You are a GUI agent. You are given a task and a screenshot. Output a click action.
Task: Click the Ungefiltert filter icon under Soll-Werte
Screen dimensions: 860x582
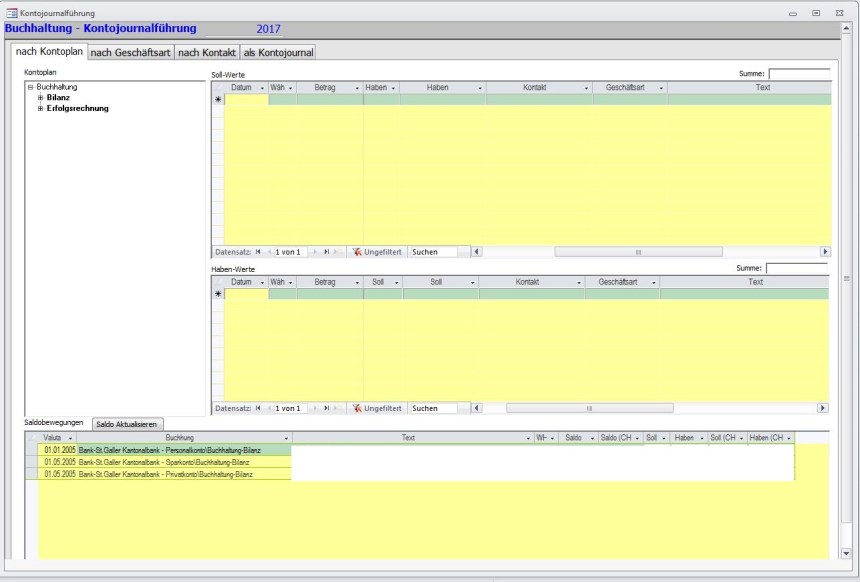357,252
